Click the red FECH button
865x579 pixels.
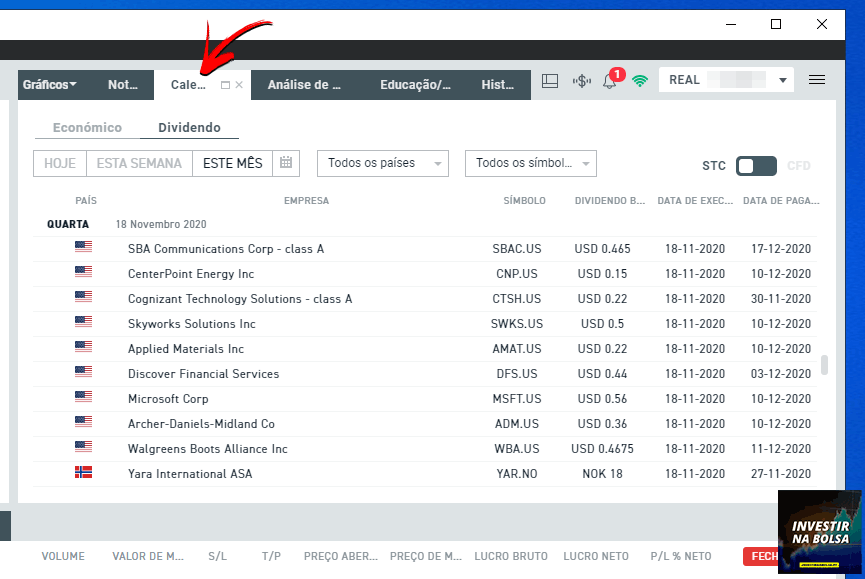pyautogui.click(x=761, y=556)
